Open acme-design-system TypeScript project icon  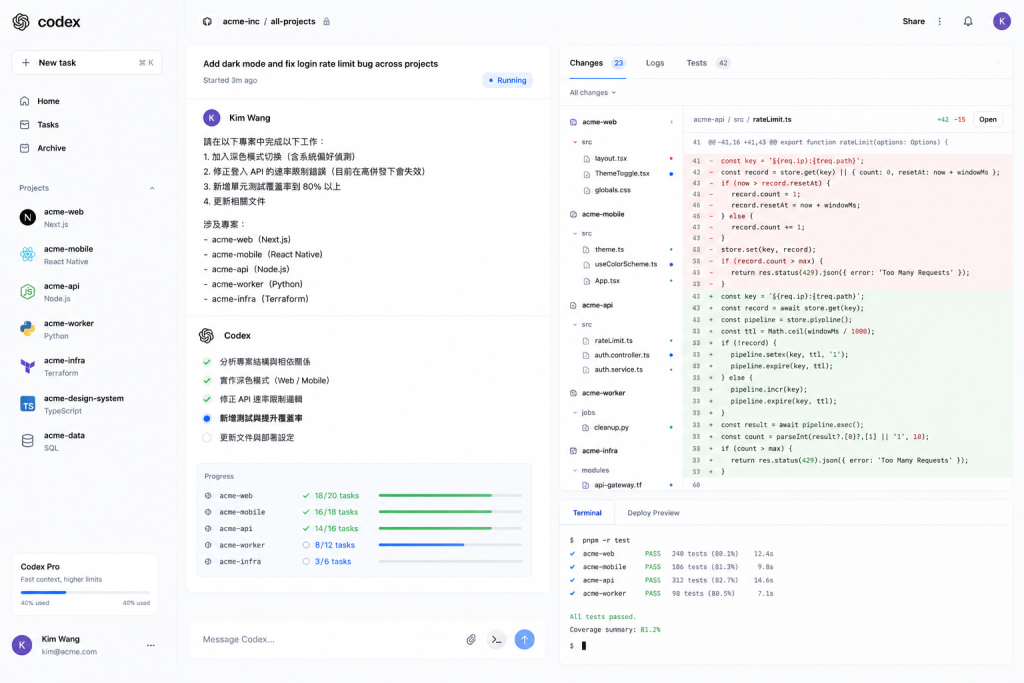27,404
